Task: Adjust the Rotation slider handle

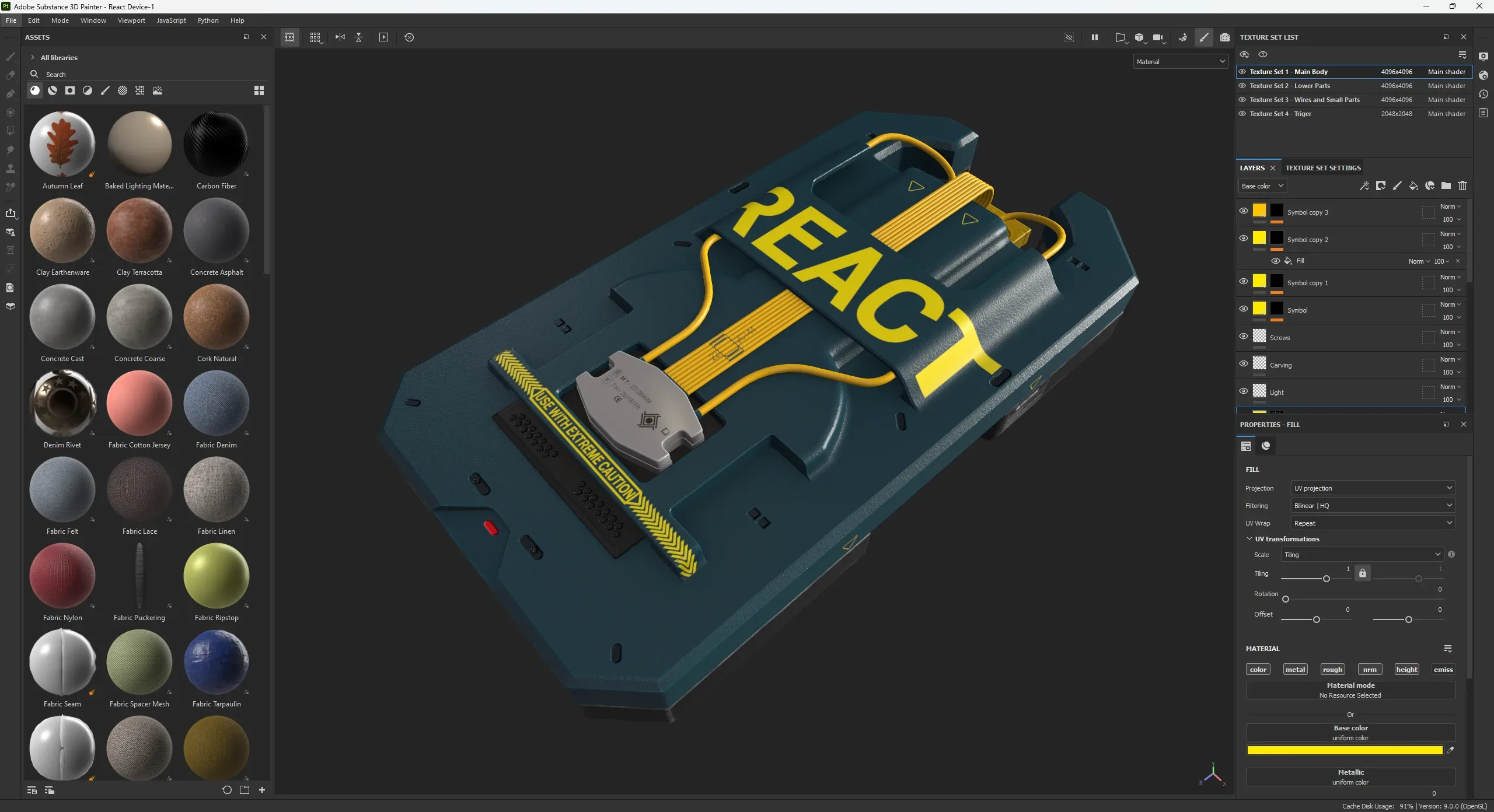Action: pyautogui.click(x=1286, y=599)
